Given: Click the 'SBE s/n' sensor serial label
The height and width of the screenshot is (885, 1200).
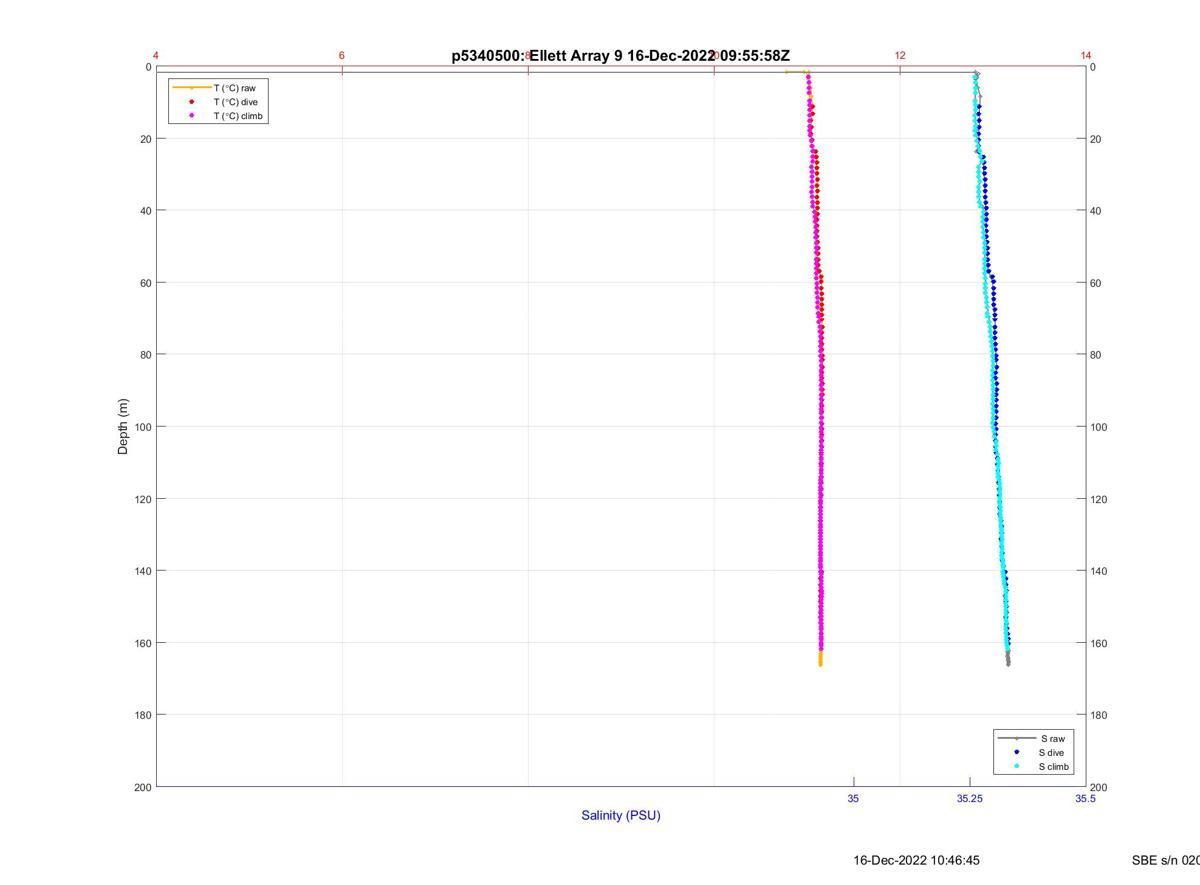Looking at the screenshot, I should pyautogui.click(x=1165, y=860).
